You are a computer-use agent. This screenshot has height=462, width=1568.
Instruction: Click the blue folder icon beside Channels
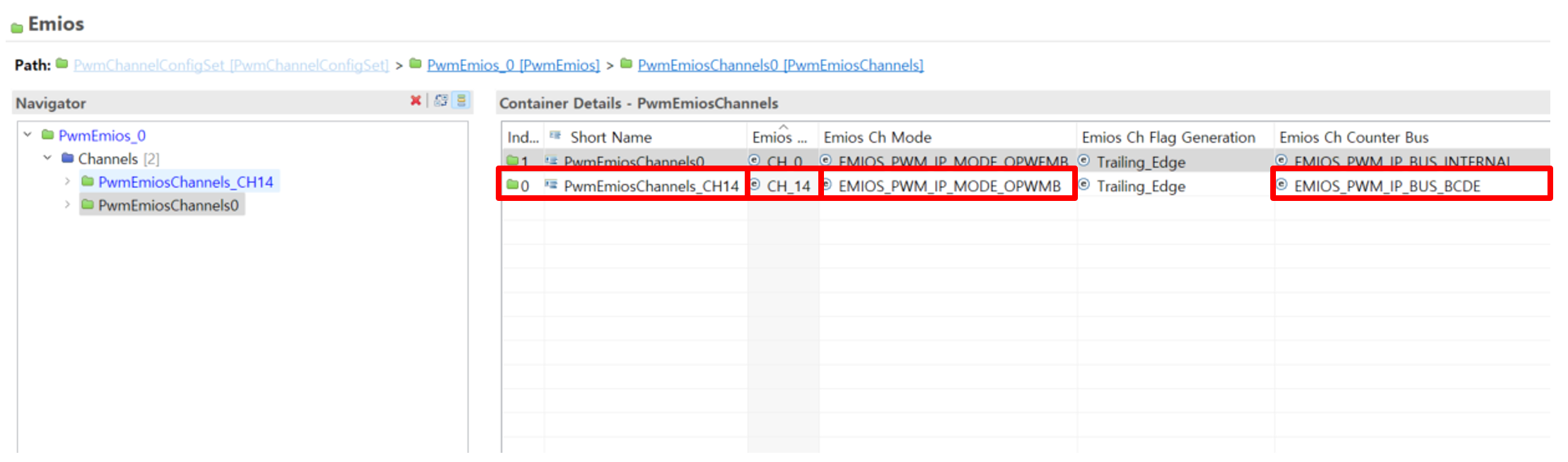[x=68, y=158]
